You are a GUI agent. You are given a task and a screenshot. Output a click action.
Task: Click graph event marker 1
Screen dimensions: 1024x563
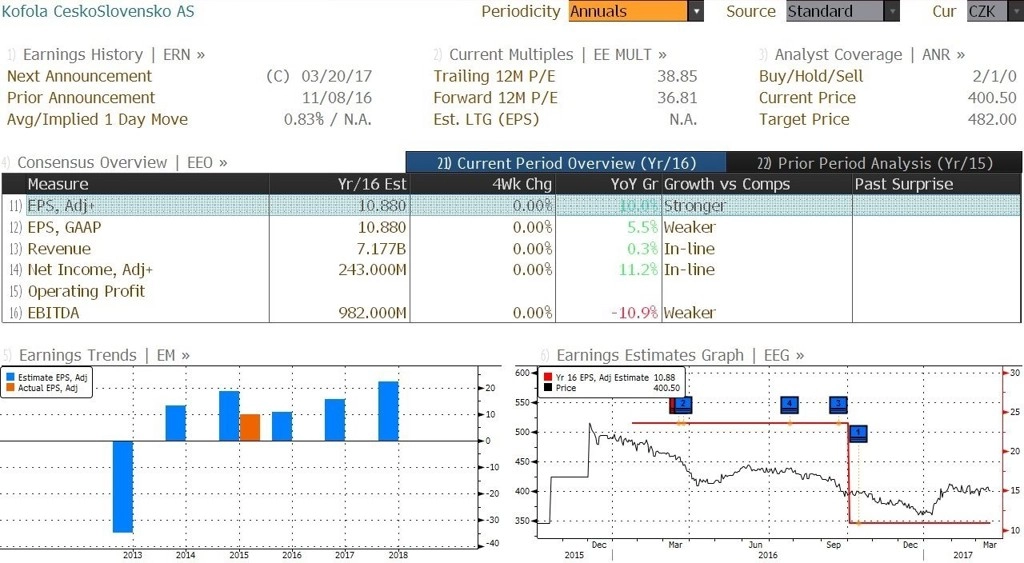(858, 433)
